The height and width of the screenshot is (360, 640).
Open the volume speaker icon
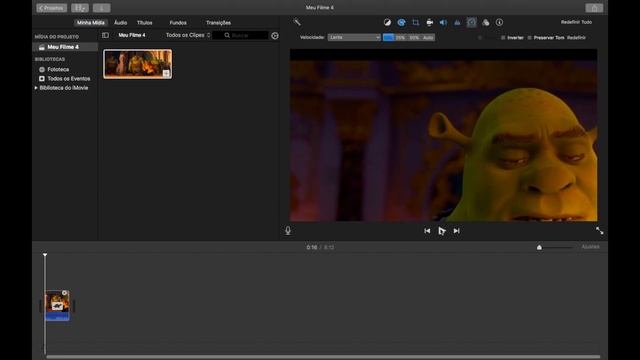coord(443,22)
